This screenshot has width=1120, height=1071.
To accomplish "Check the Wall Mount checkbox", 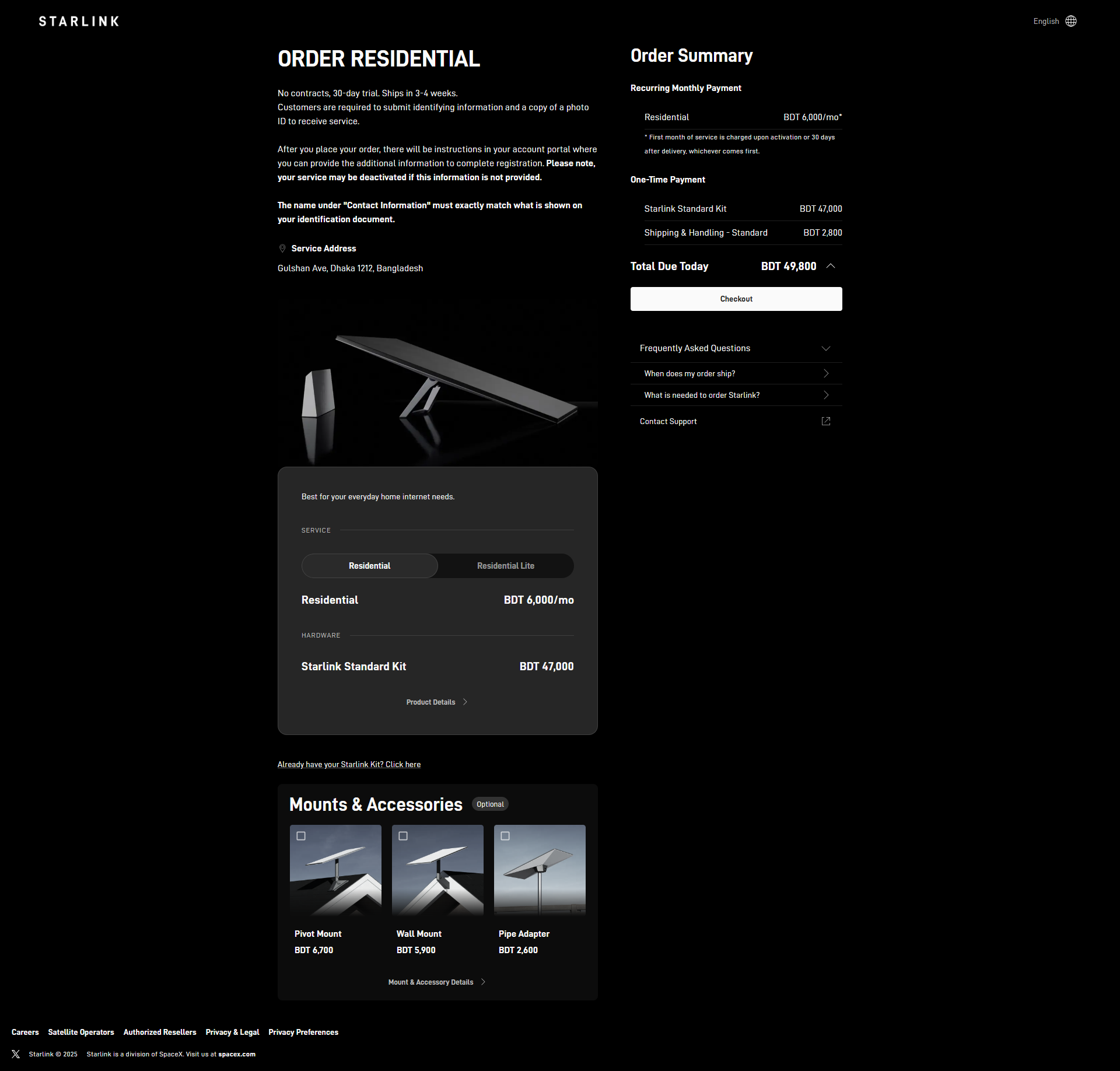I will (403, 836).
